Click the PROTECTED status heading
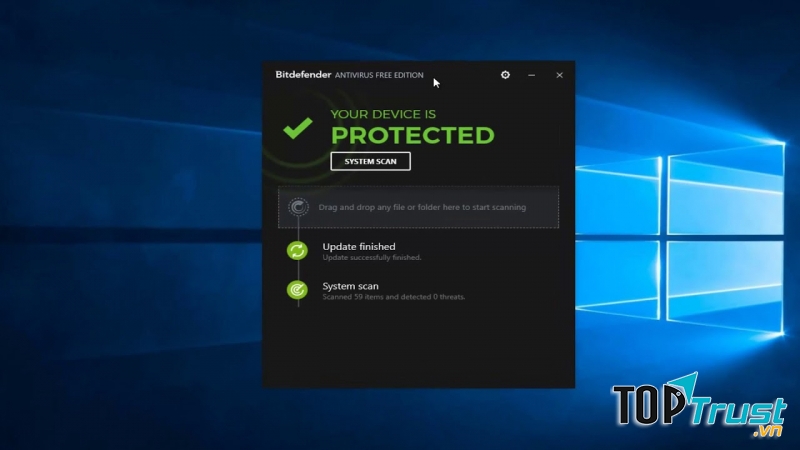This screenshot has height=450, width=800. tap(413, 135)
